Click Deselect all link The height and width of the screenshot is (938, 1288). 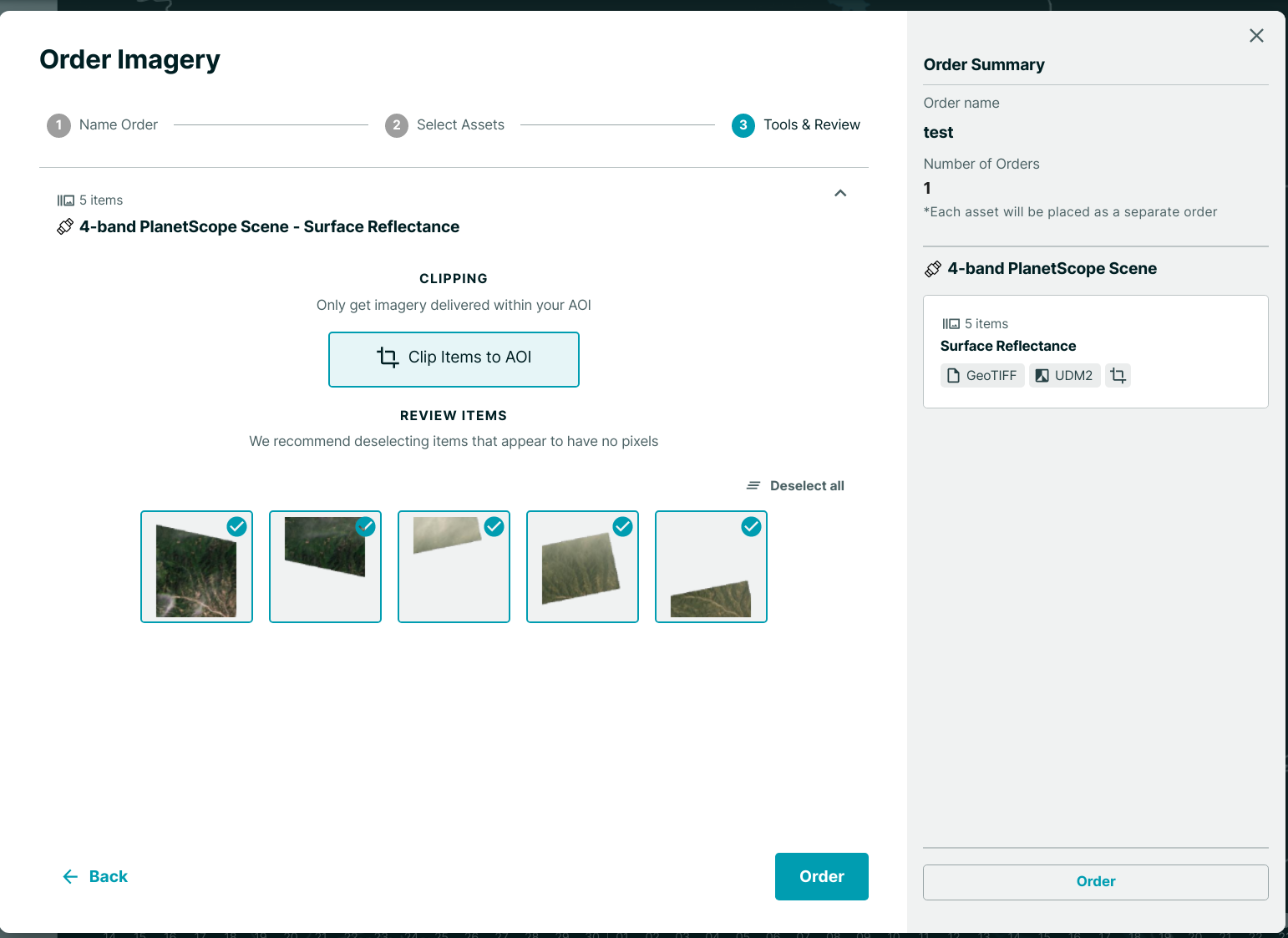pyautogui.click(x=807, y=485)
